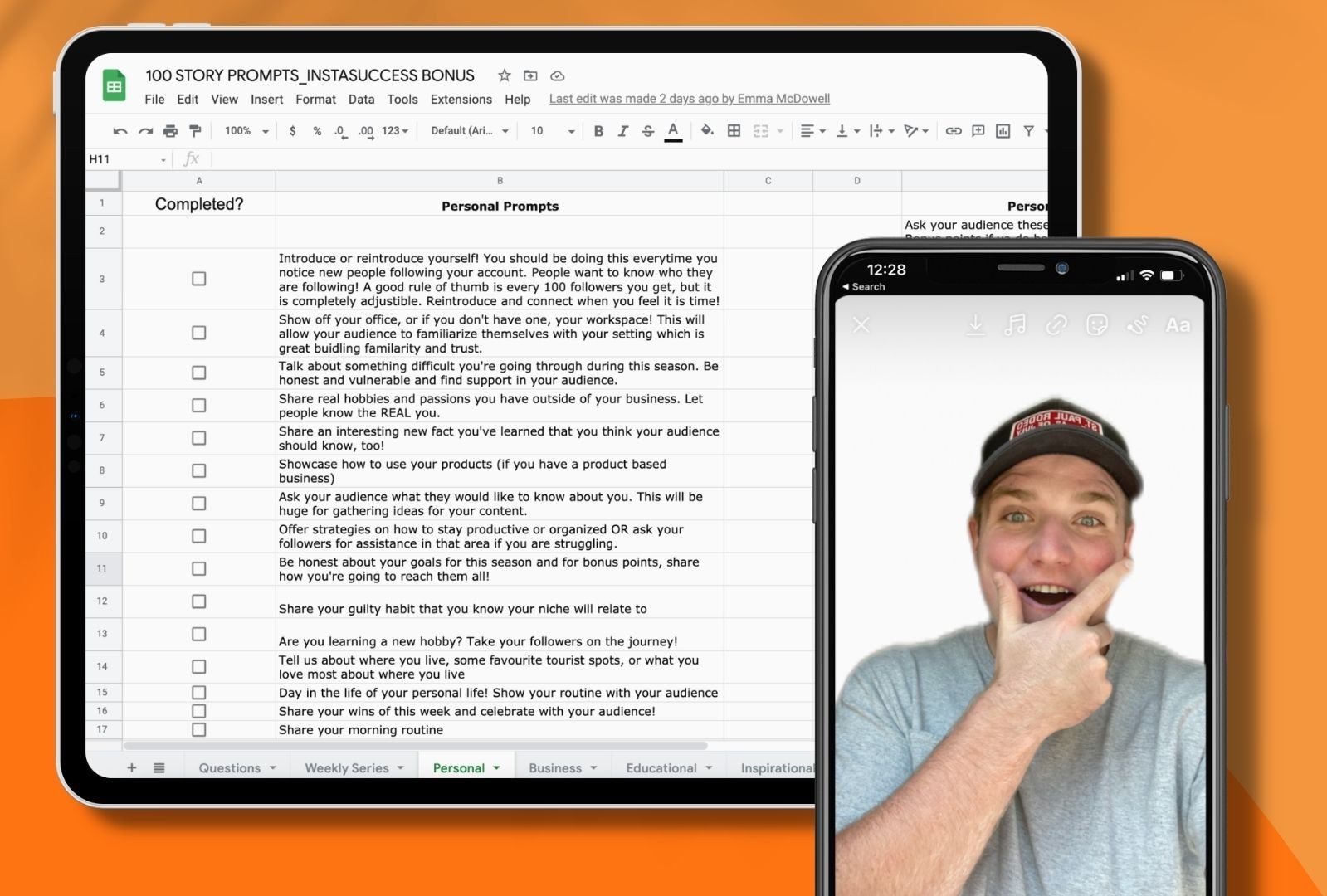The image size is (1327, 896).
Task: Open the Google Sheets home logo
Action: 115,85
